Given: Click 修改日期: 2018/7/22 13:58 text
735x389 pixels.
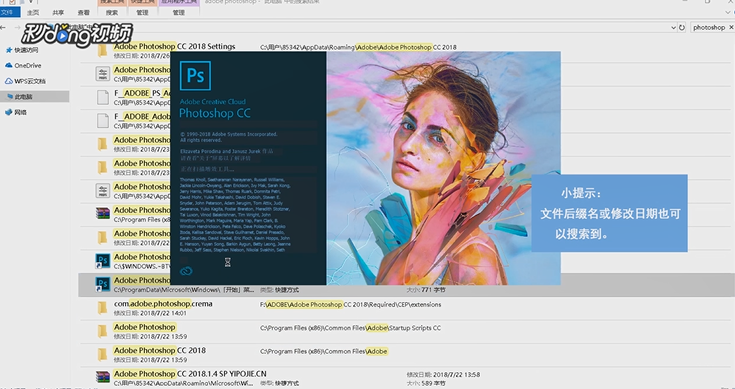Looking at the screenshot, I should tap(443, 374).
